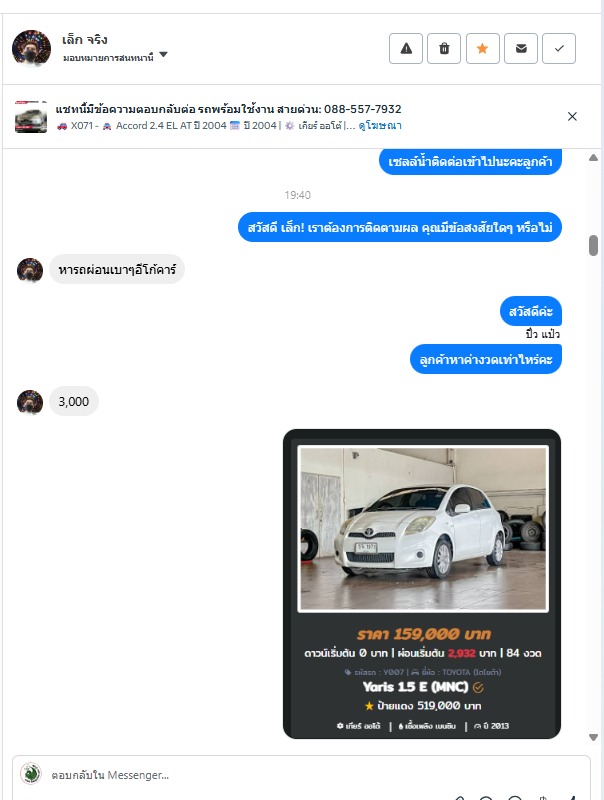
Task: Click the scroll down arrow in chat
Action: [x=593, y=737]
